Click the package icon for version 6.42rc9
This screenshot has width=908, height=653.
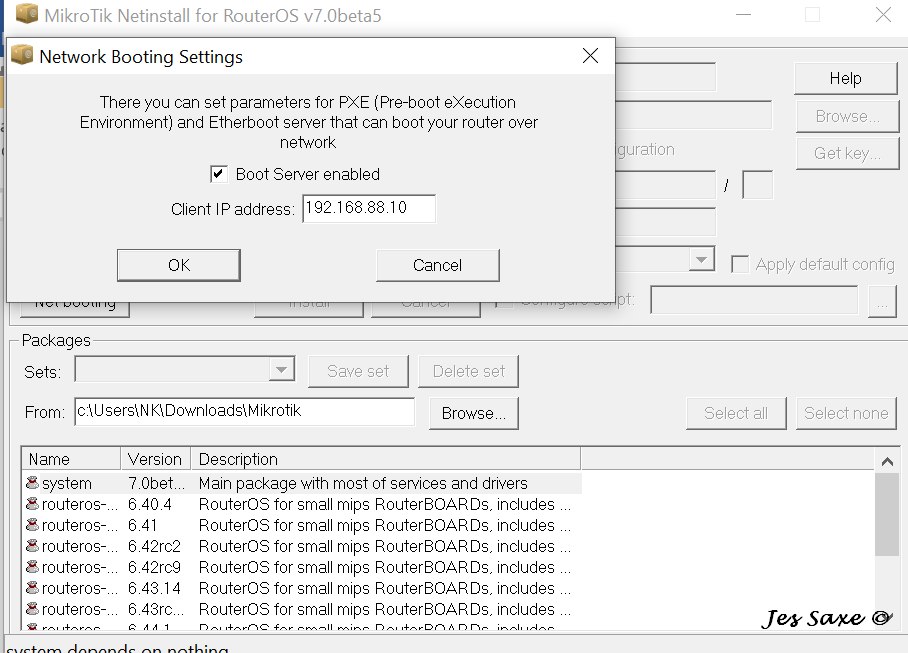[x=32, y=566]
